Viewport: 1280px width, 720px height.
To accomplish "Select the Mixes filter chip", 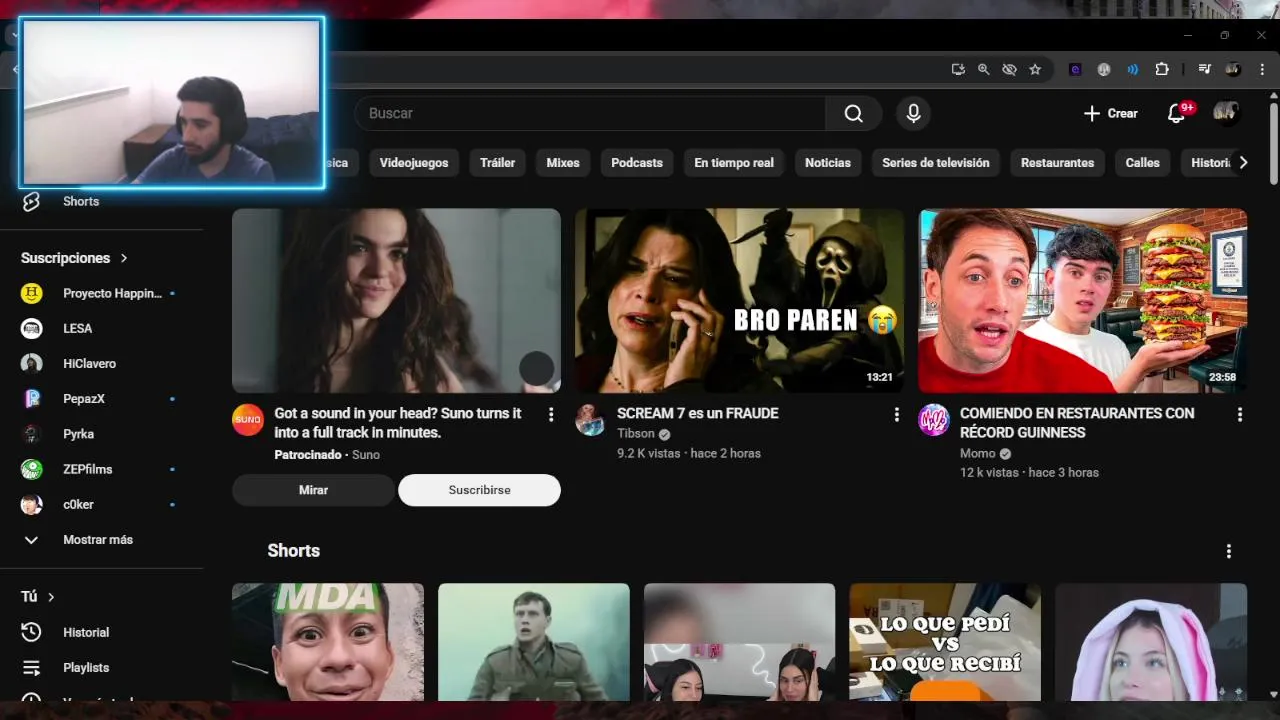I will click(x=563, y=162).
